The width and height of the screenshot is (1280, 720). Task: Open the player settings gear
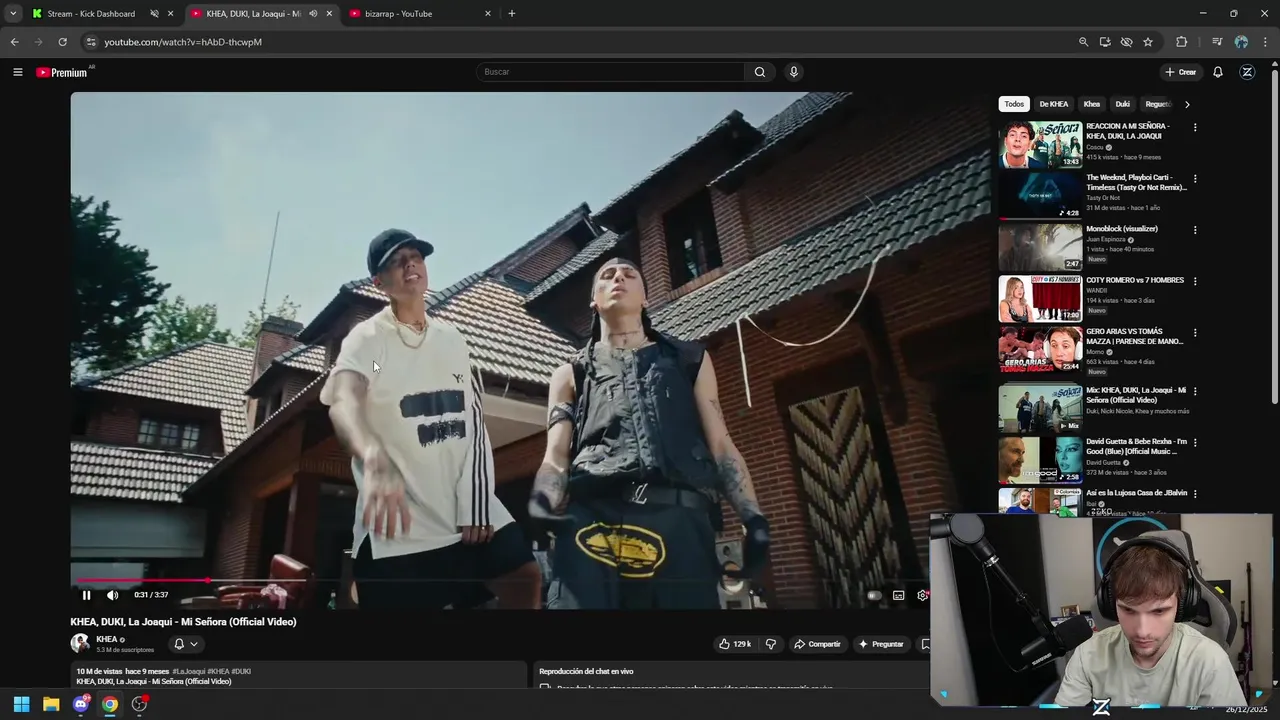coord(922,595)
